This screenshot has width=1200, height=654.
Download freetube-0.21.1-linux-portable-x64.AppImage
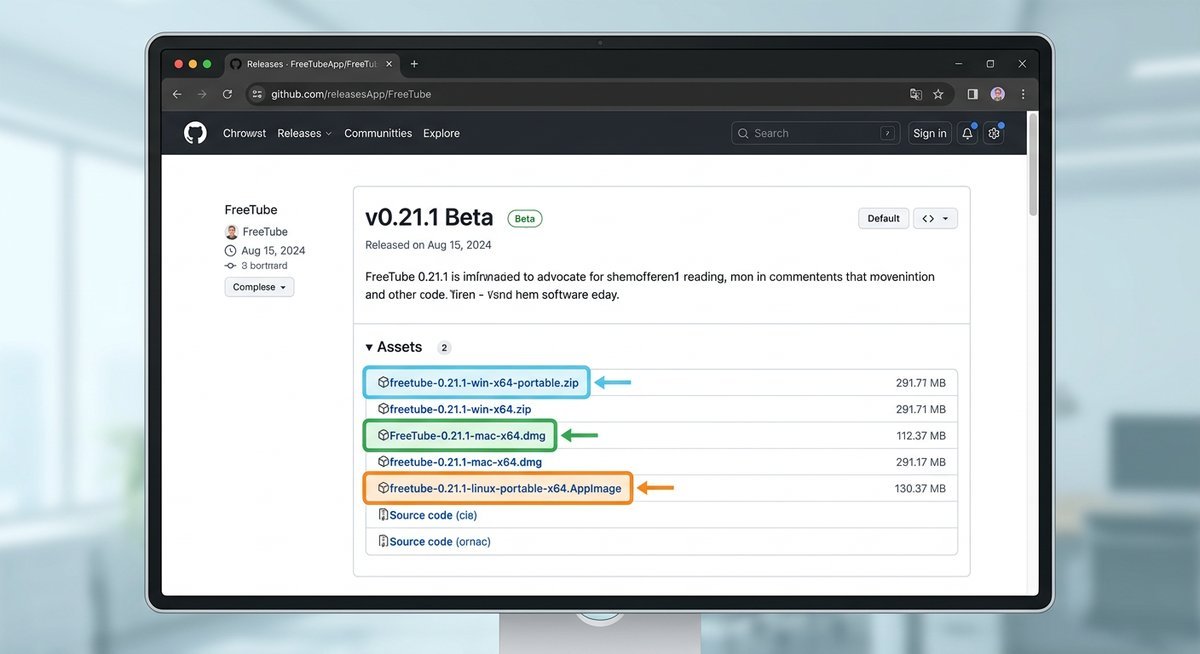coord(505,489)
